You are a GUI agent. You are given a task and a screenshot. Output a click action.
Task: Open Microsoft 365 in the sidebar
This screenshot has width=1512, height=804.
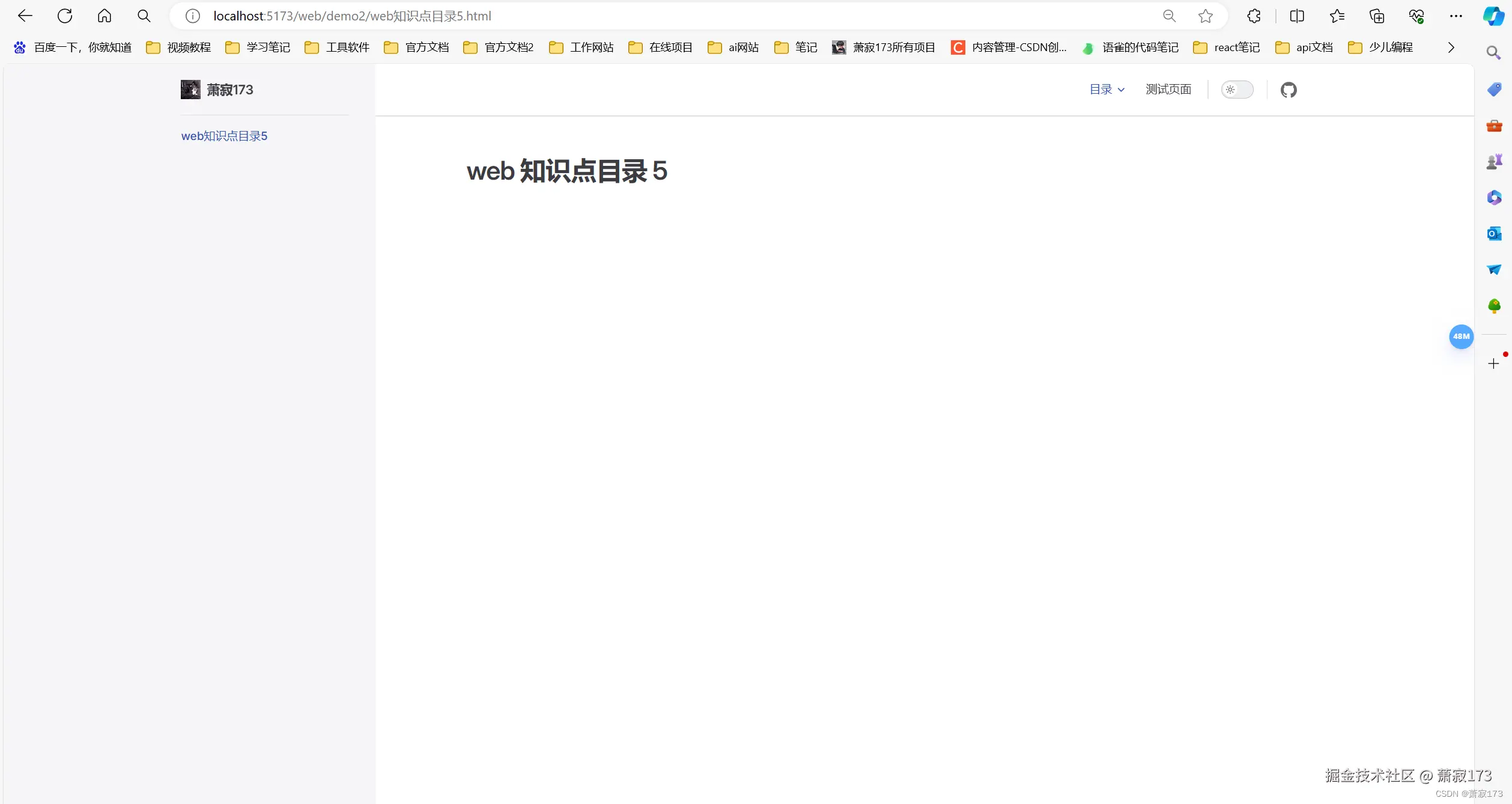pos(1494,198)
